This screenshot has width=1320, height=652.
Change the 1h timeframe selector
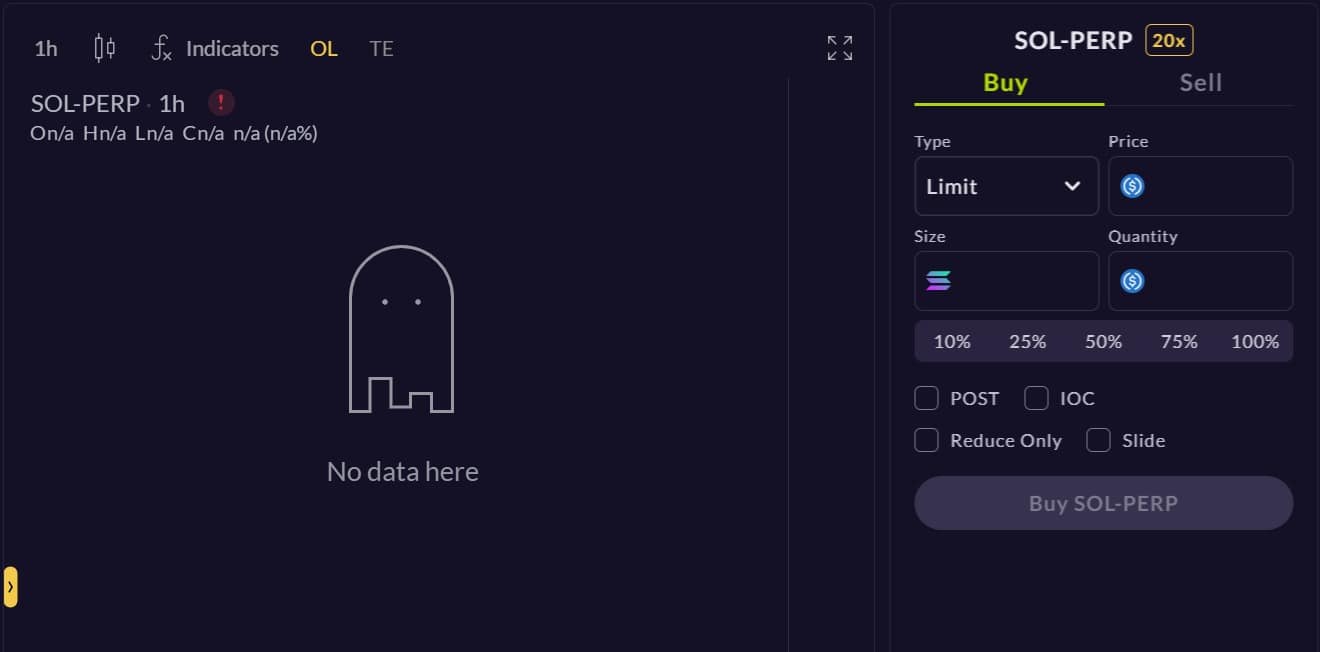click(46, 48)
